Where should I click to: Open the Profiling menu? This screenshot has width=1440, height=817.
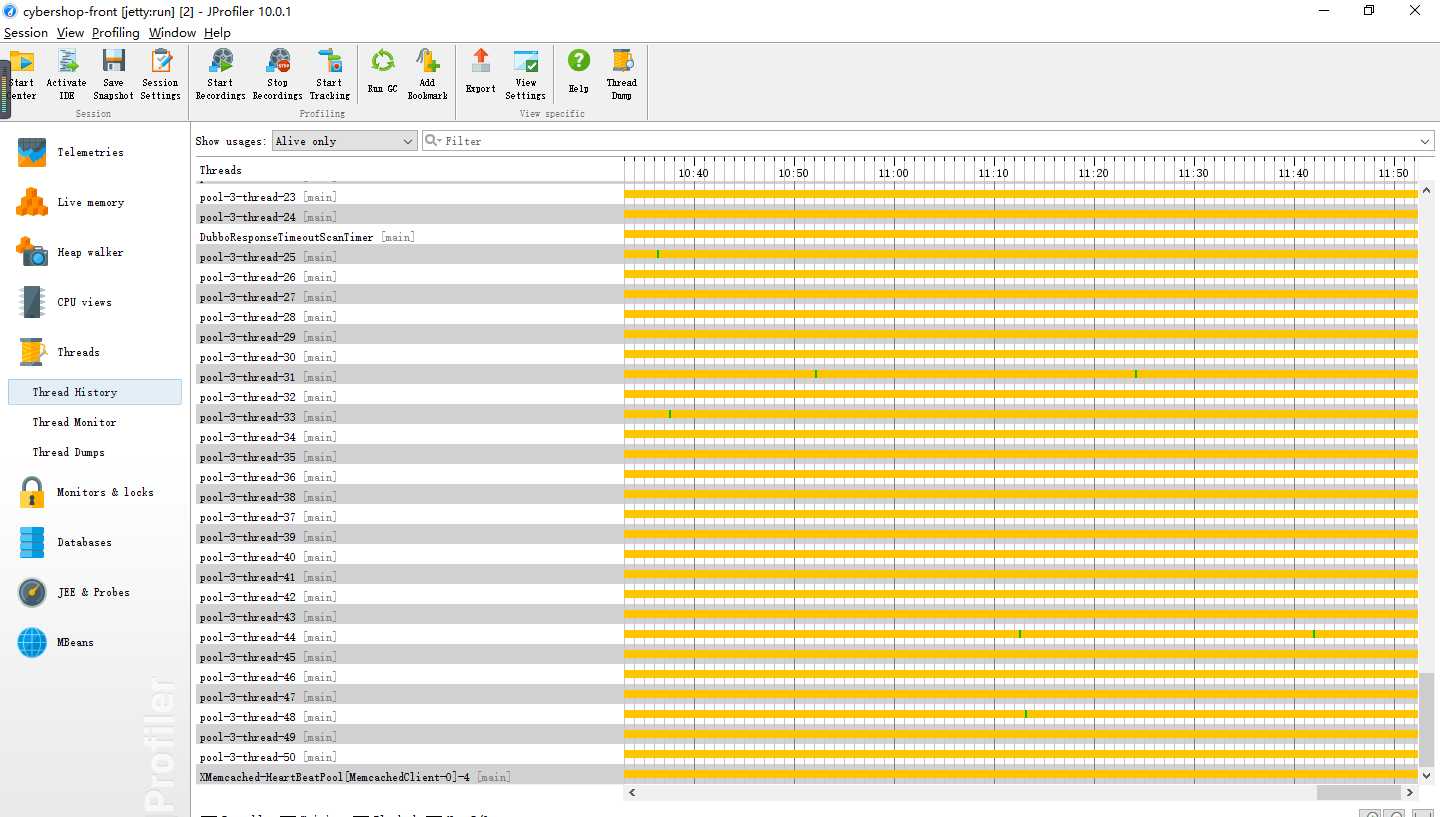116,33
